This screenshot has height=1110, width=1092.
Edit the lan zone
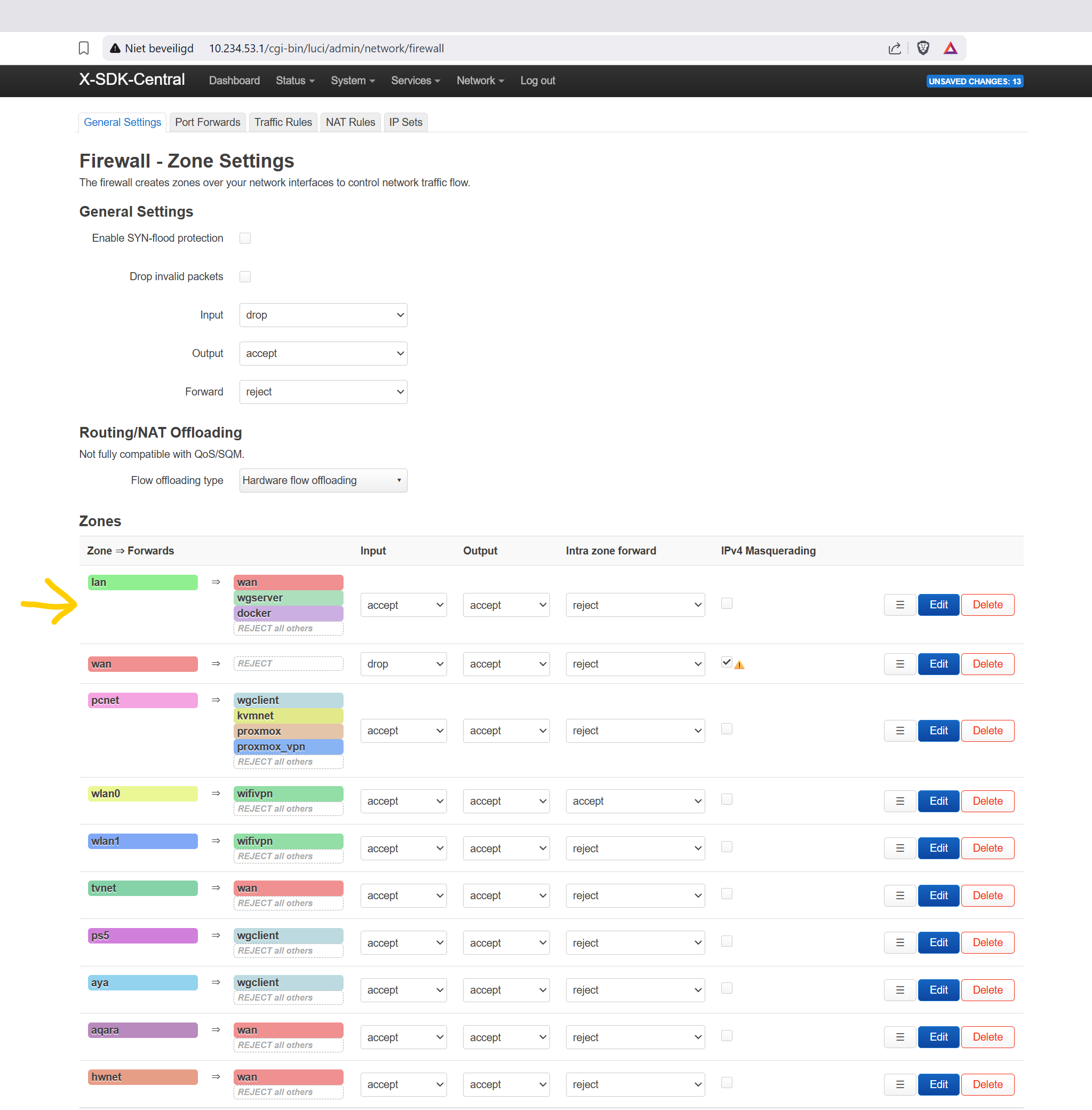938,605
